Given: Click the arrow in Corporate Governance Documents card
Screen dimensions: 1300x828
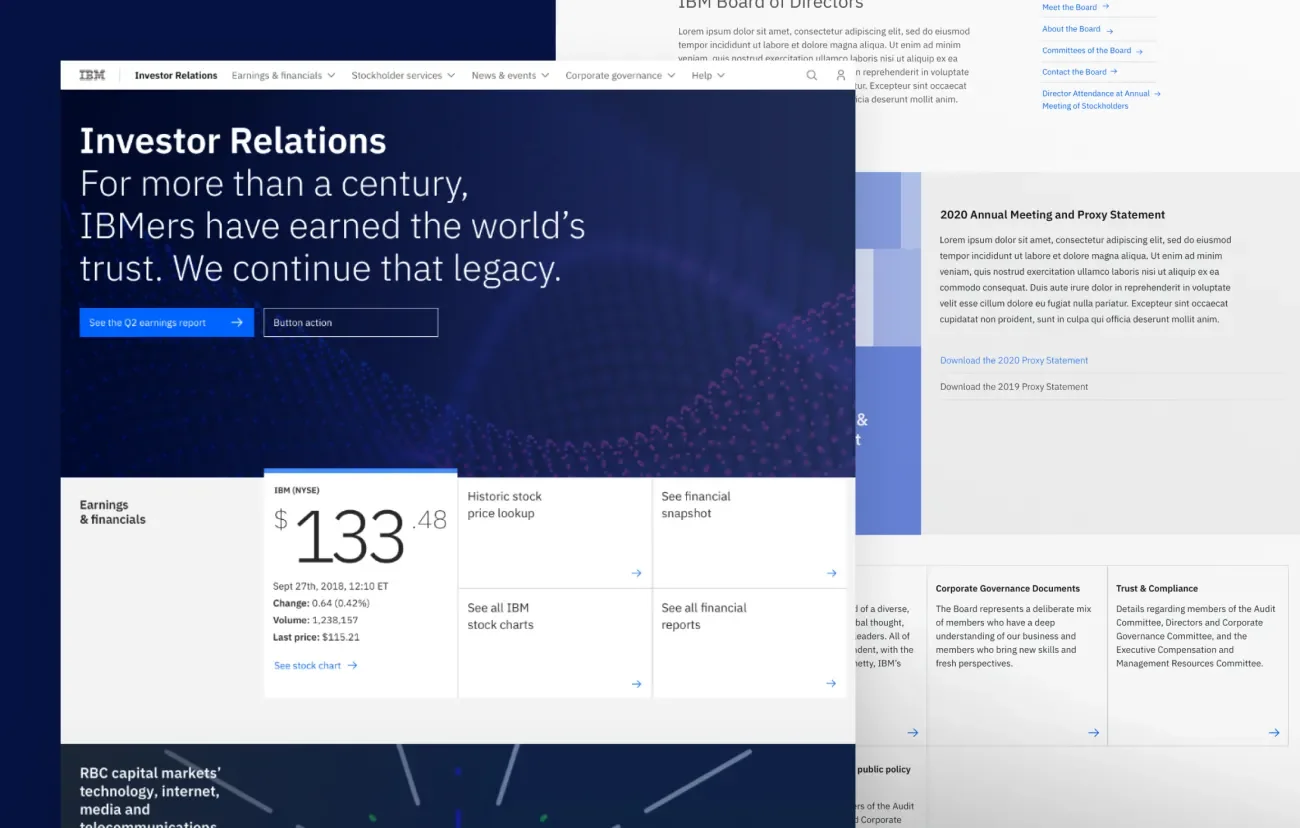Looking at the screenshot, I should 1093,732.
